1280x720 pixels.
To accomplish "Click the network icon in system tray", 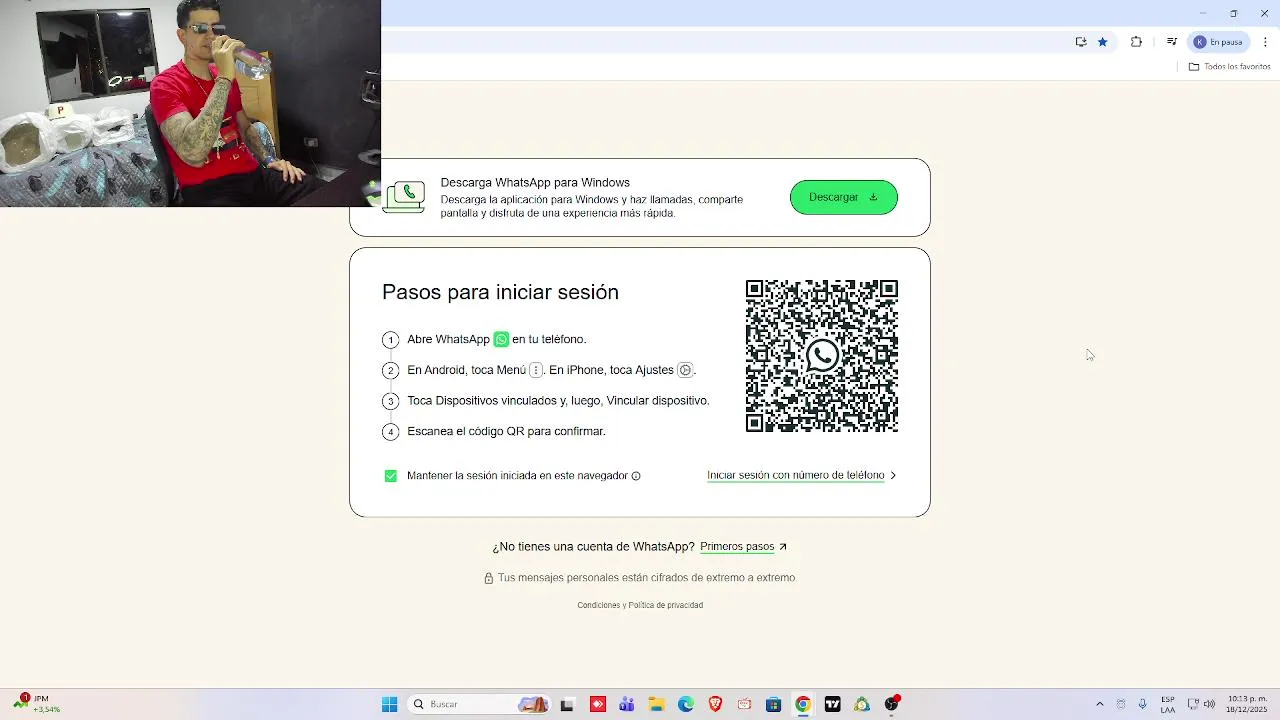I will coord(1193,704).
